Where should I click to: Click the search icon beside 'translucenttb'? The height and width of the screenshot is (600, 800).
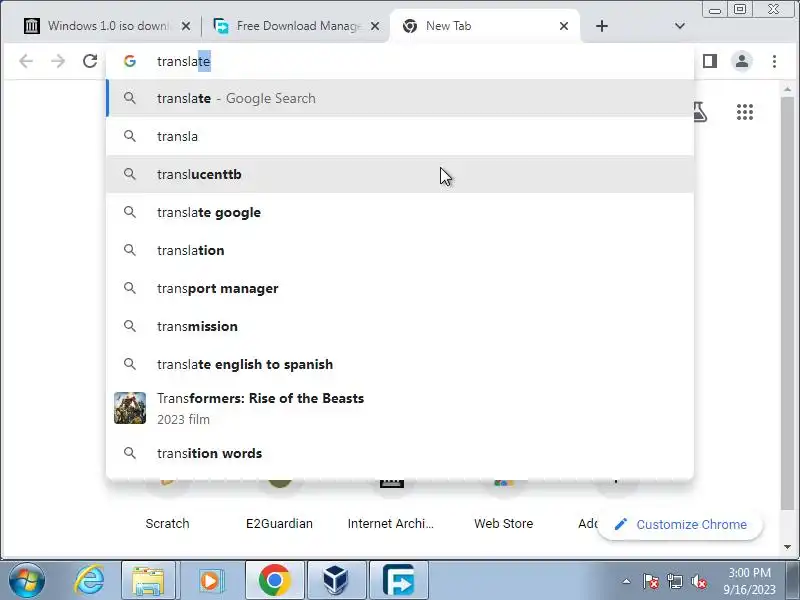(x=130, y=174)
